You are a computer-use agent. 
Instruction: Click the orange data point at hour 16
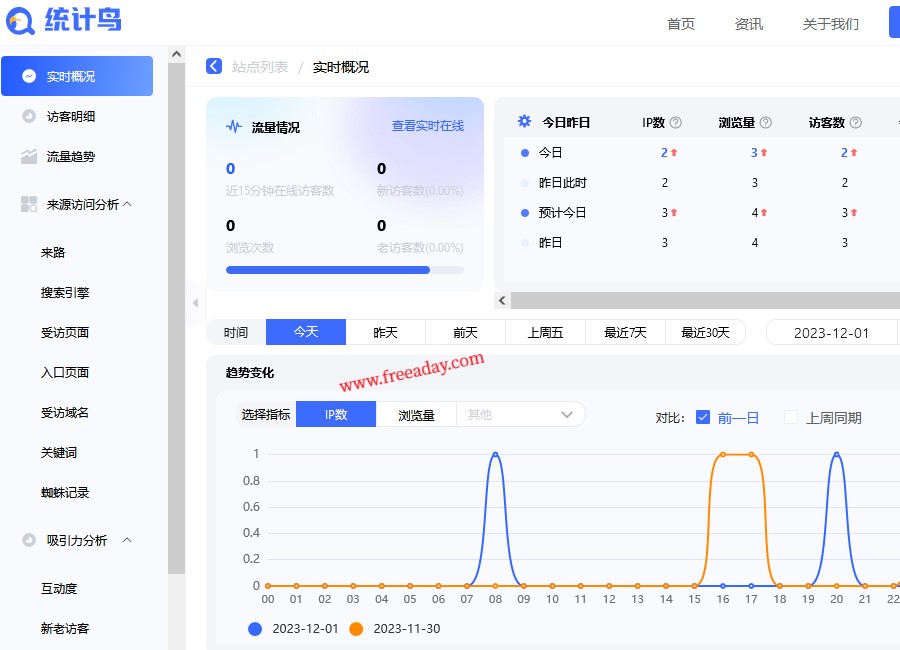(x=723, y=455)
